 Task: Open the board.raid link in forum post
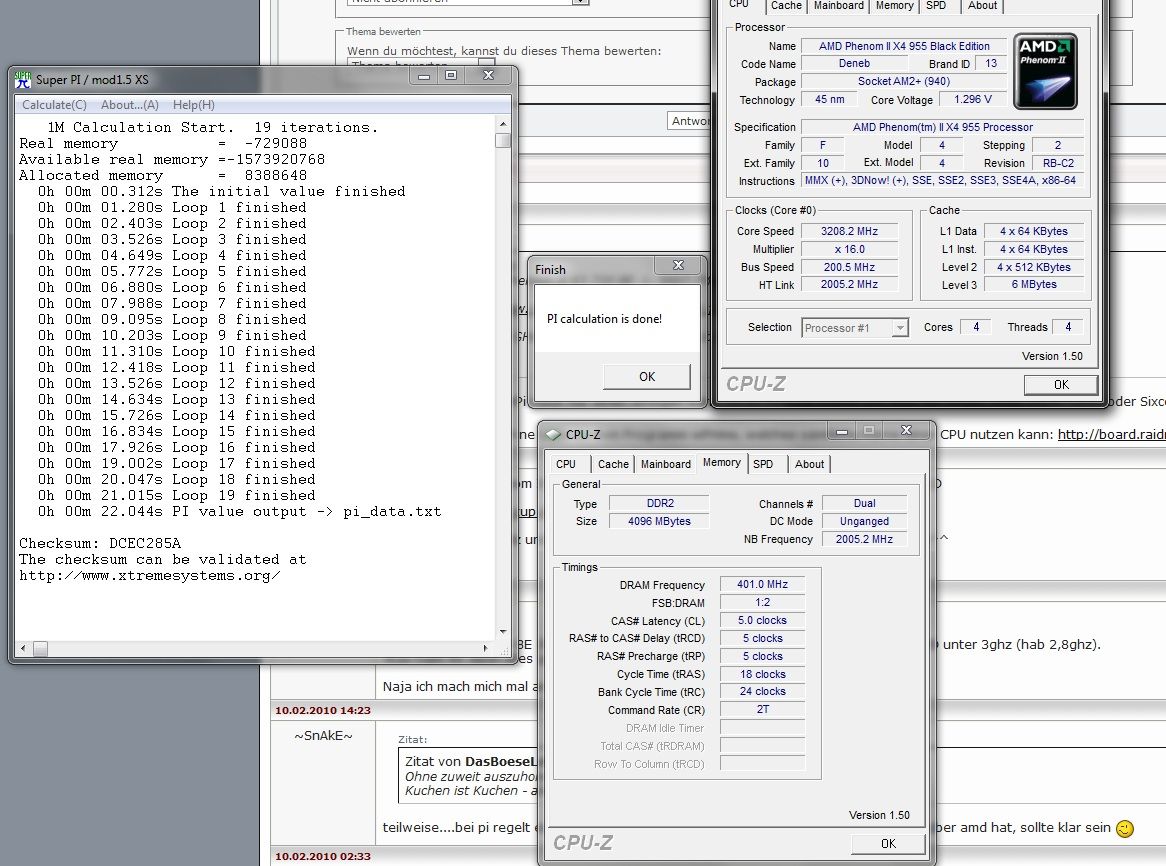pos(1111,434)
